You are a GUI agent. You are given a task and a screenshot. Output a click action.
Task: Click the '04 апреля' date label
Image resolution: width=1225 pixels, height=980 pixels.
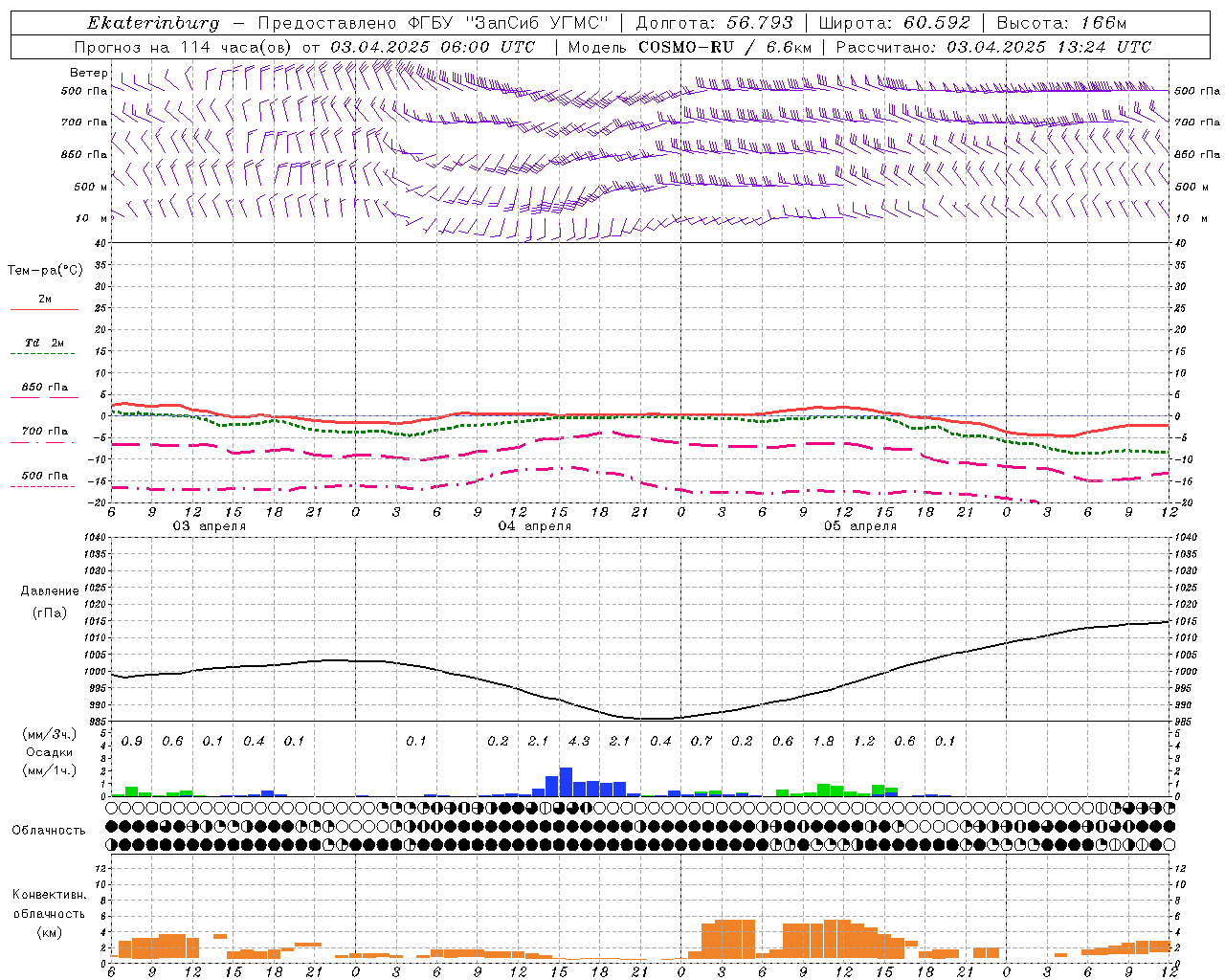pyautogui.click(x=534, y=526)
